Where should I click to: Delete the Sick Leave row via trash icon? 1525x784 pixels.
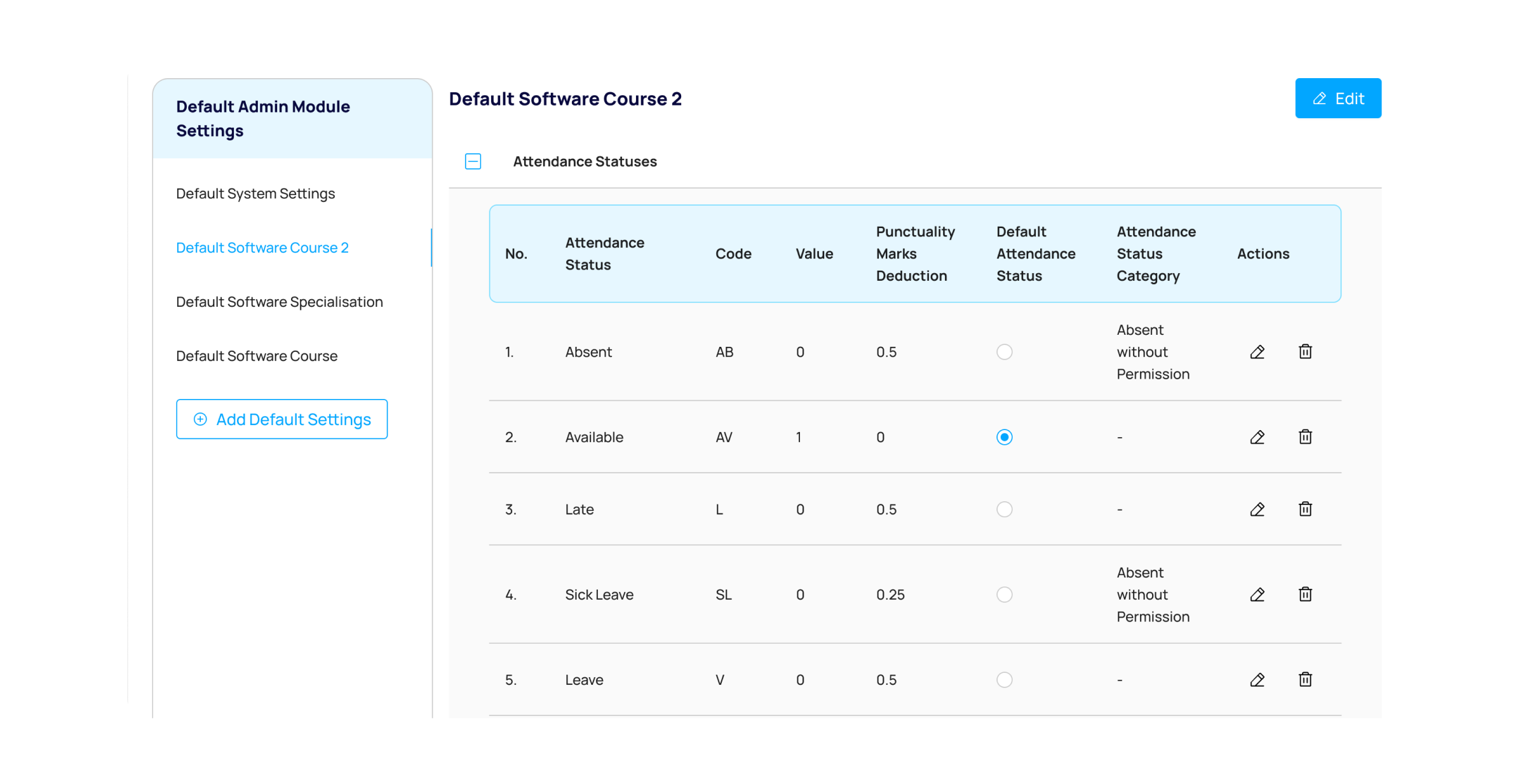[1305, 594]
